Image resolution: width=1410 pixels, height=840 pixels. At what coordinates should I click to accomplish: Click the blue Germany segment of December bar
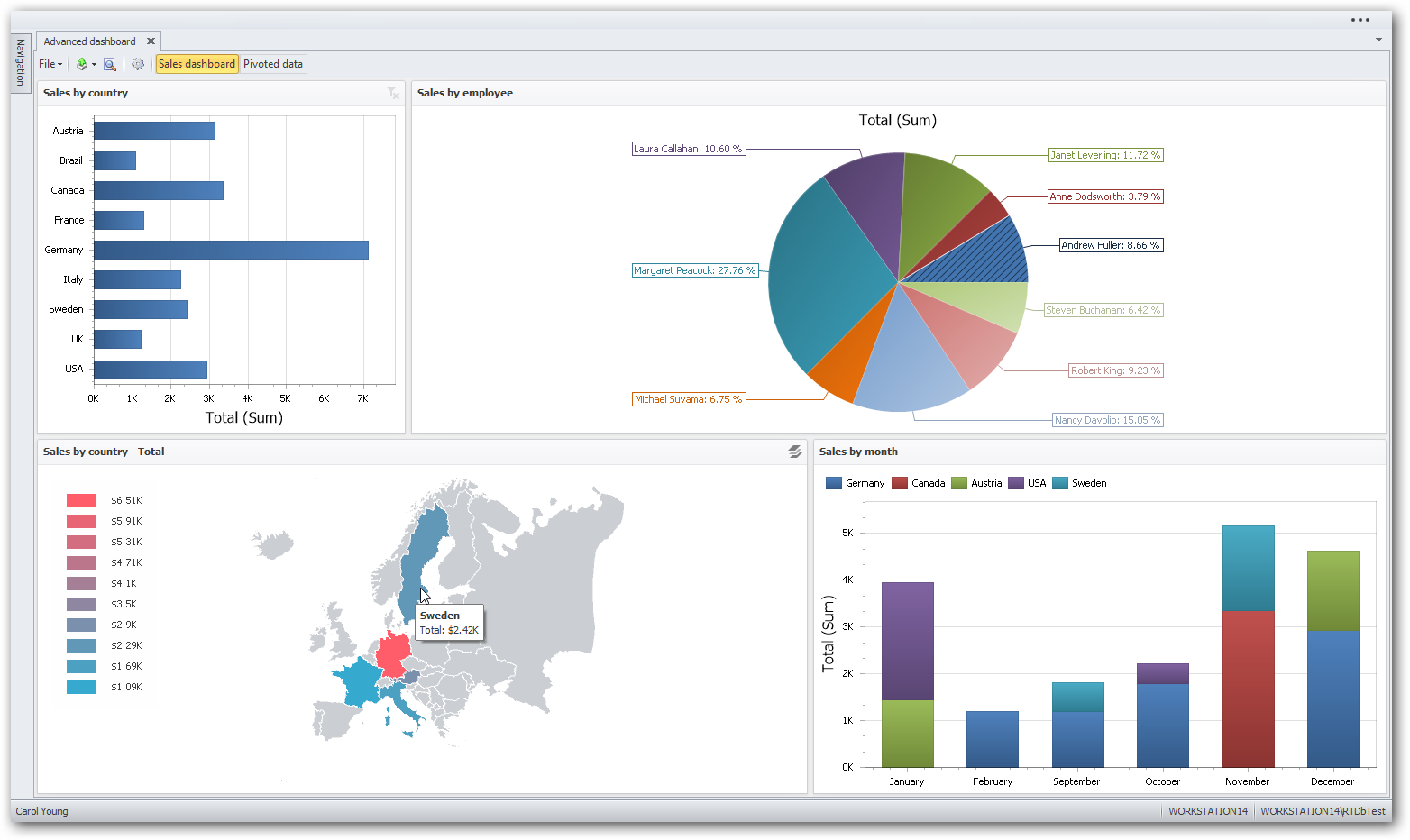(x=1333, y=698)
